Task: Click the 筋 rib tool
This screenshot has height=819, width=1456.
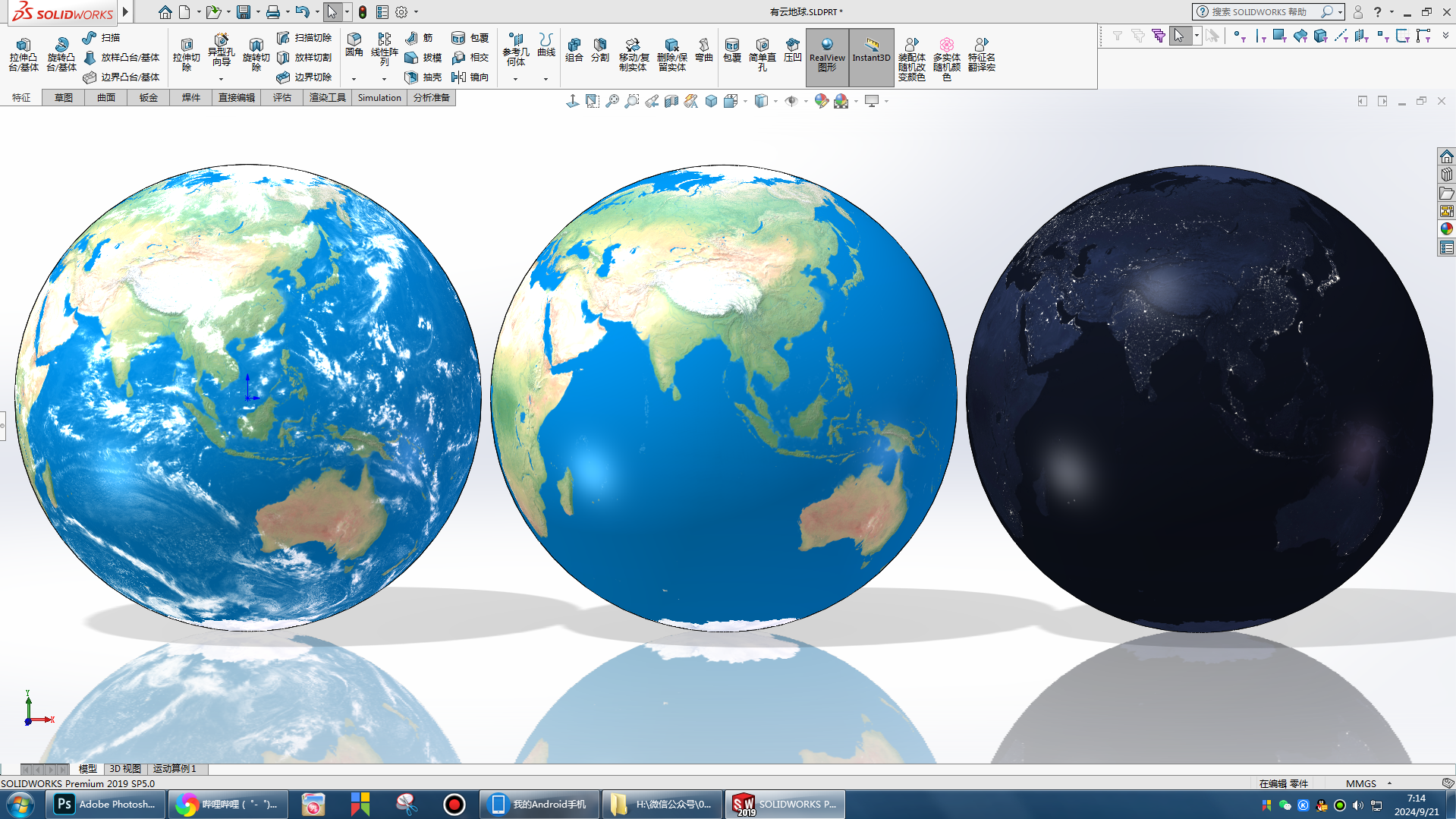Action: click(x=420, y=38)
